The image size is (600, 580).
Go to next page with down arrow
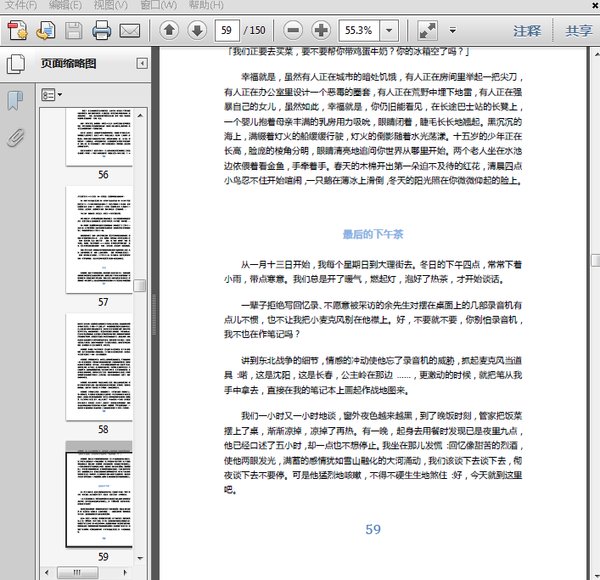click(197, 30)
